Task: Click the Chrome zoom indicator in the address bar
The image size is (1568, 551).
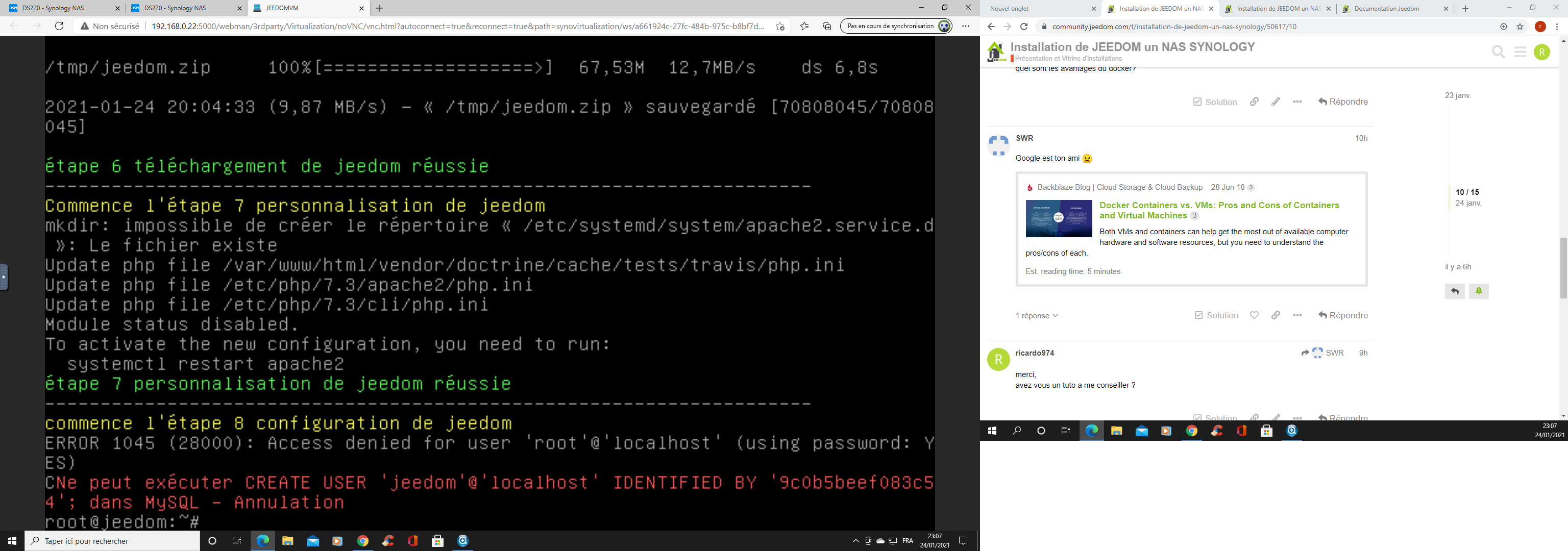Action: pyautogui.click(x=1504, y=27)
